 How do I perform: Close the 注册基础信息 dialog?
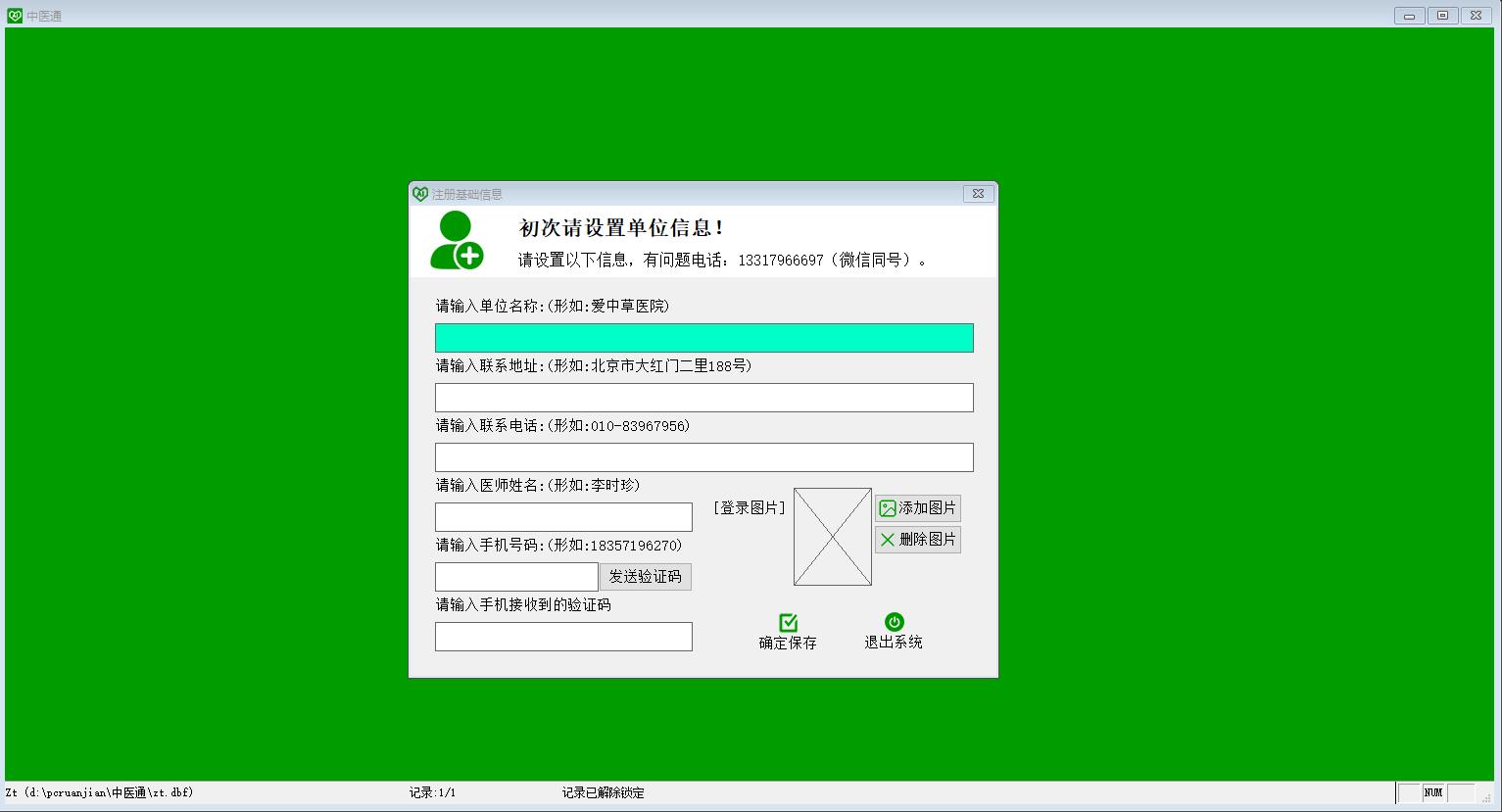[x=978, y=194]
